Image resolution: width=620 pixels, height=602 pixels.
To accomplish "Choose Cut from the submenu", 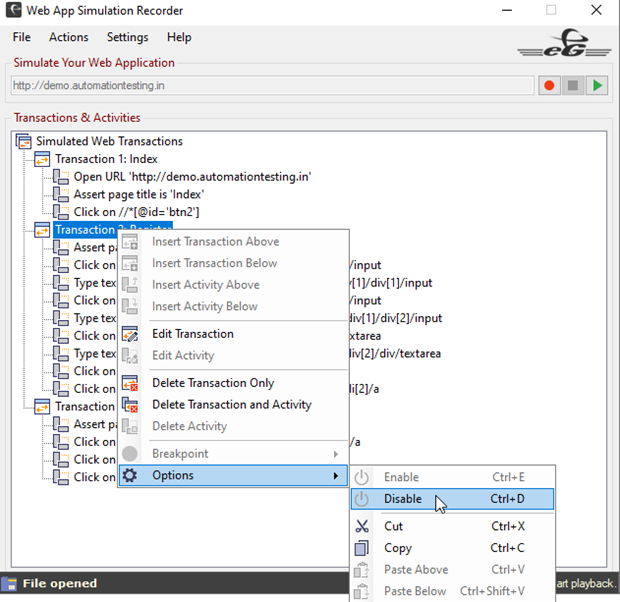I will pyautogui.click(x=452, y=526).
